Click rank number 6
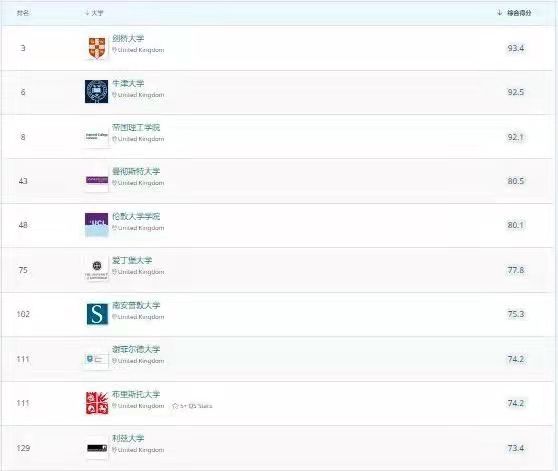This screenshot has height=471, width=558. pyautogui.click(x=23, y=92)
